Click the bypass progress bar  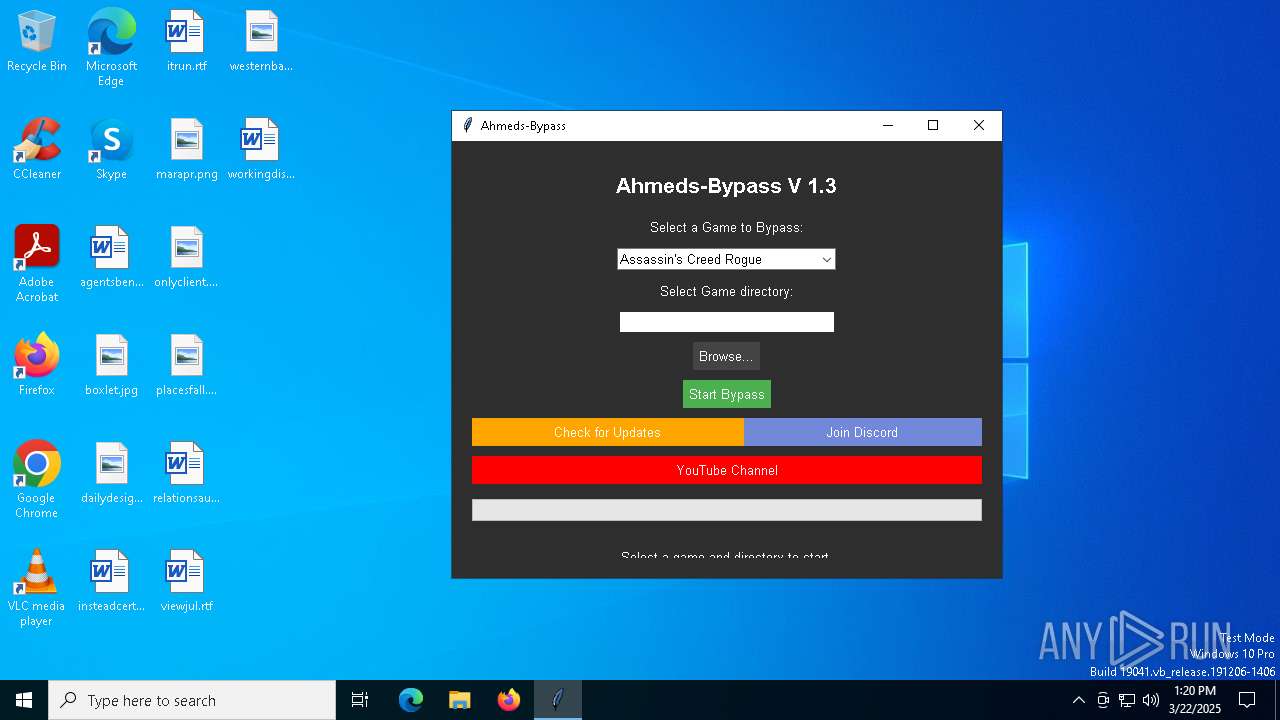(727, 510)
